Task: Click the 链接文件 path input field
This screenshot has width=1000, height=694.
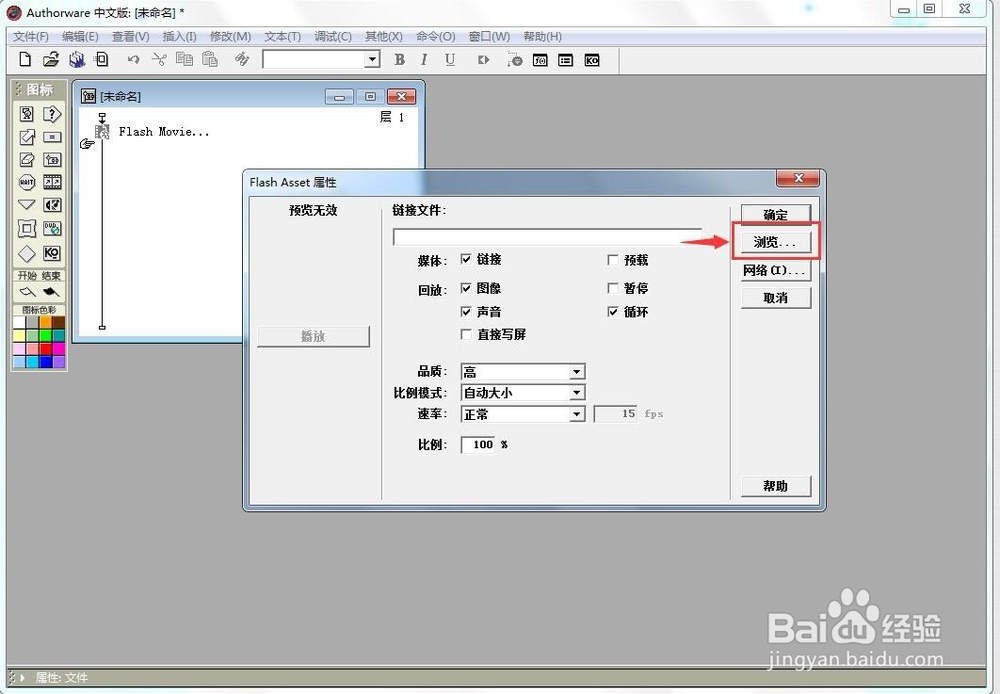Action: tap(547, 237)
